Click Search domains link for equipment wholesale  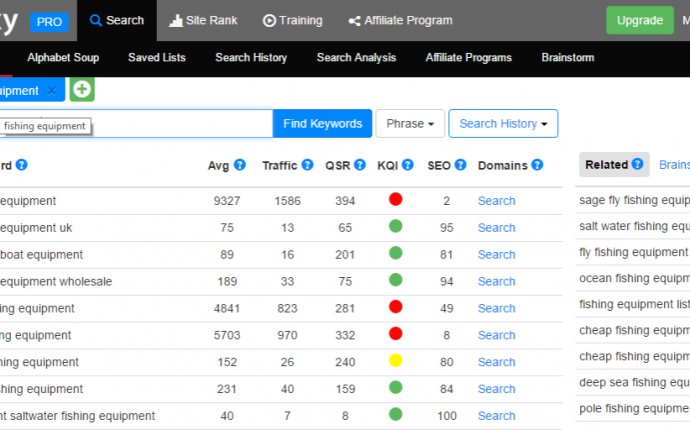pyautogui.click(x=496, y=282)
